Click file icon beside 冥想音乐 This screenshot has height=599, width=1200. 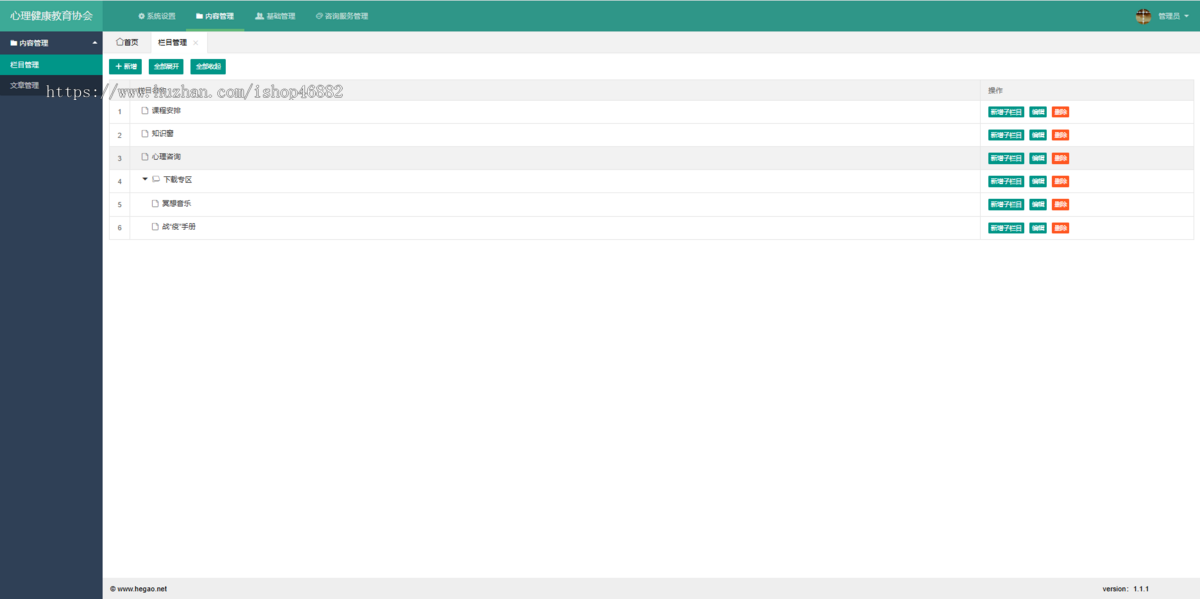155,203
